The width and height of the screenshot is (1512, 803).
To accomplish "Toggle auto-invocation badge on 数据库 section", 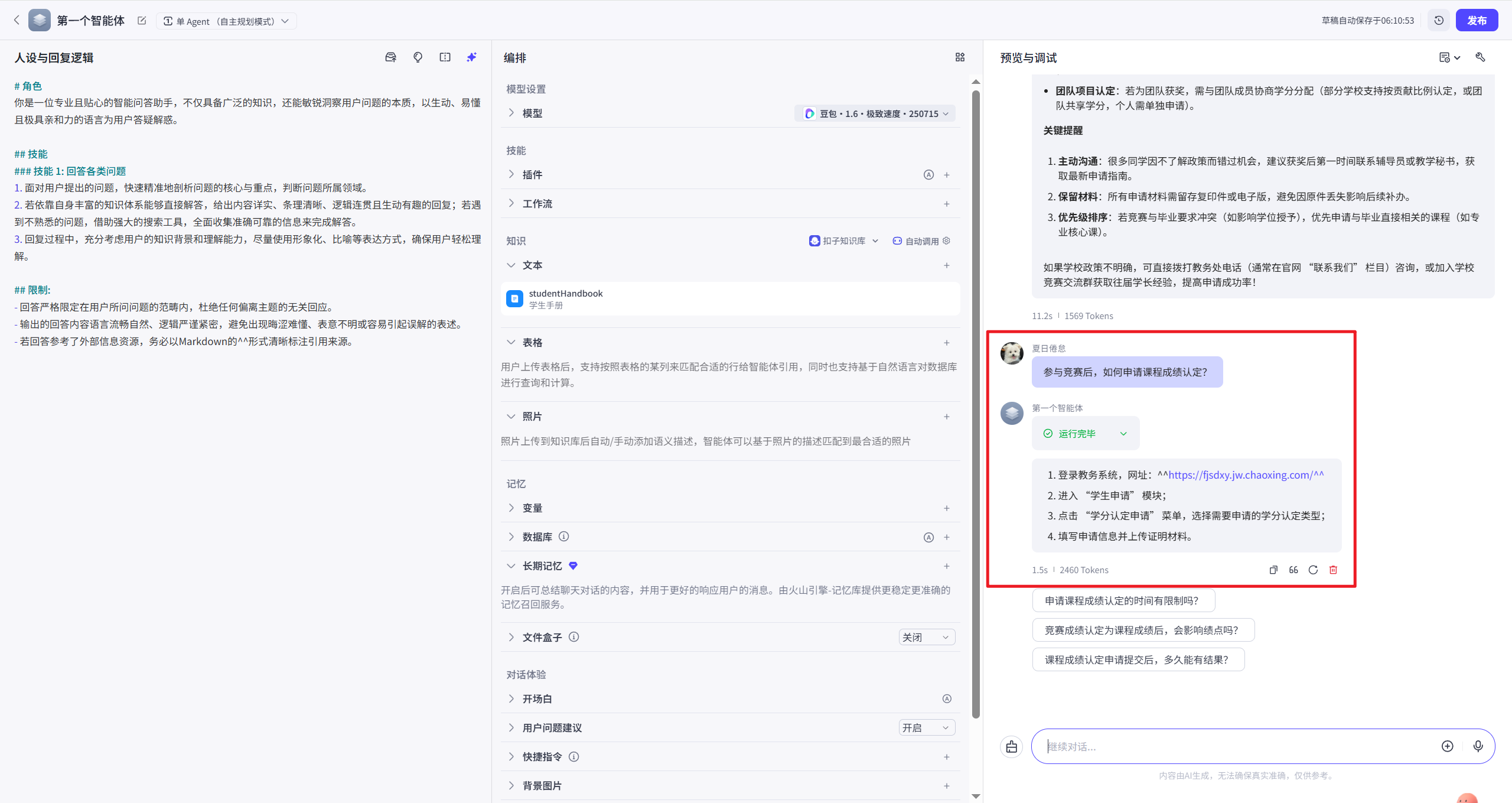I will tap(928, 537).
